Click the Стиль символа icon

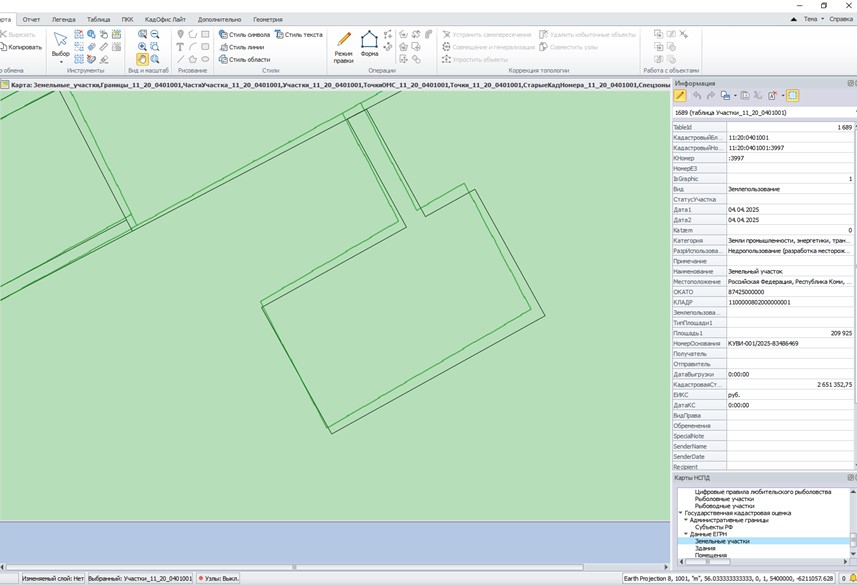(224, 34)
